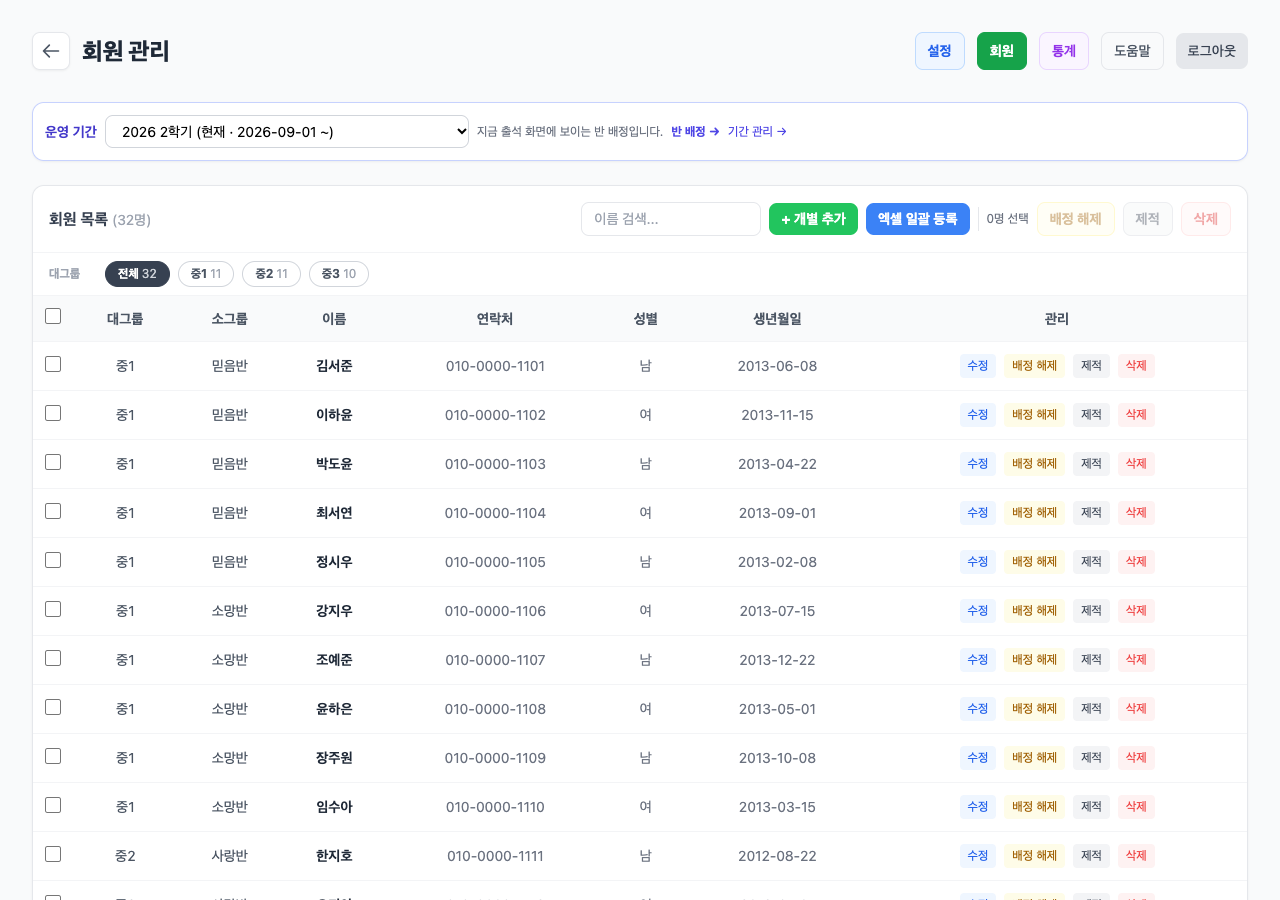Screen dimensions: 1280x900
Task: Click 수정 for 이하윤
Action: point(978,415)
